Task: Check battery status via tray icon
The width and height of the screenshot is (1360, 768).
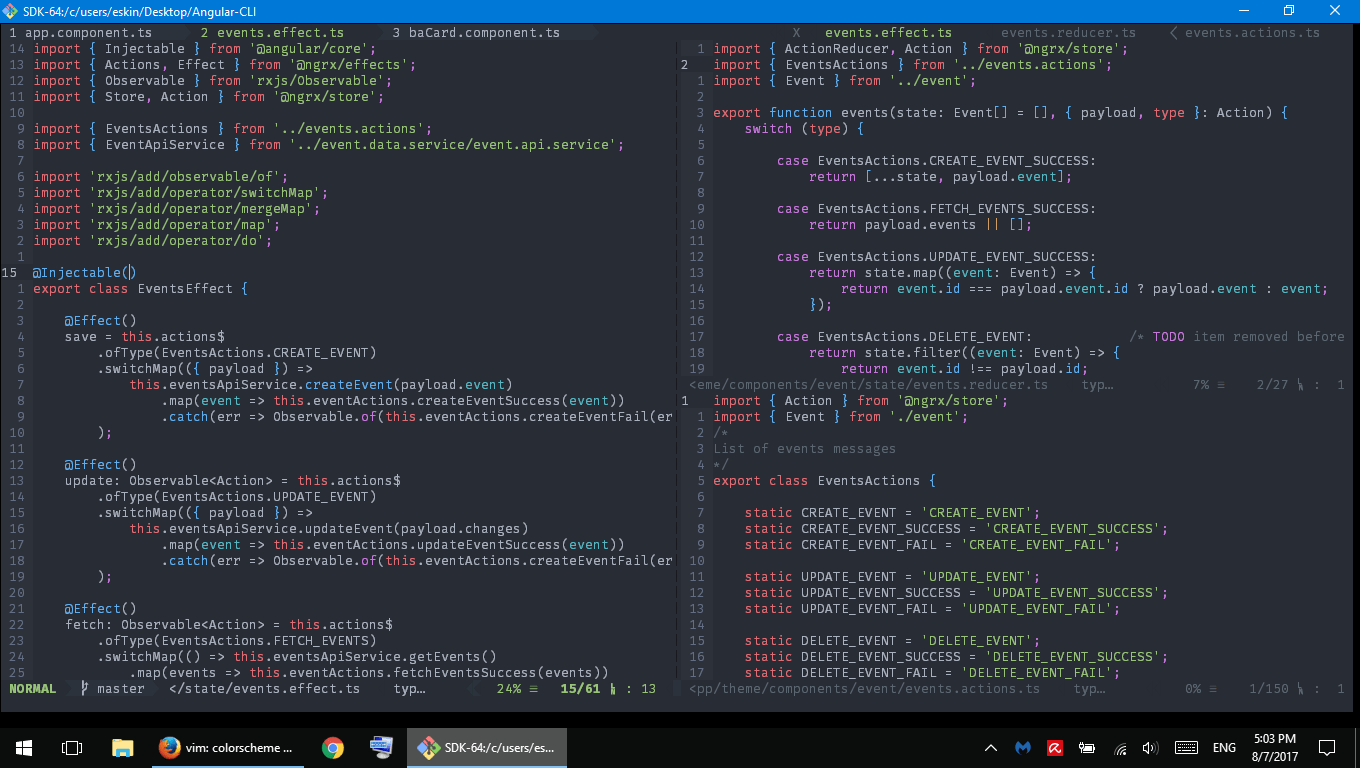Action: click(x=1086, y=747)
